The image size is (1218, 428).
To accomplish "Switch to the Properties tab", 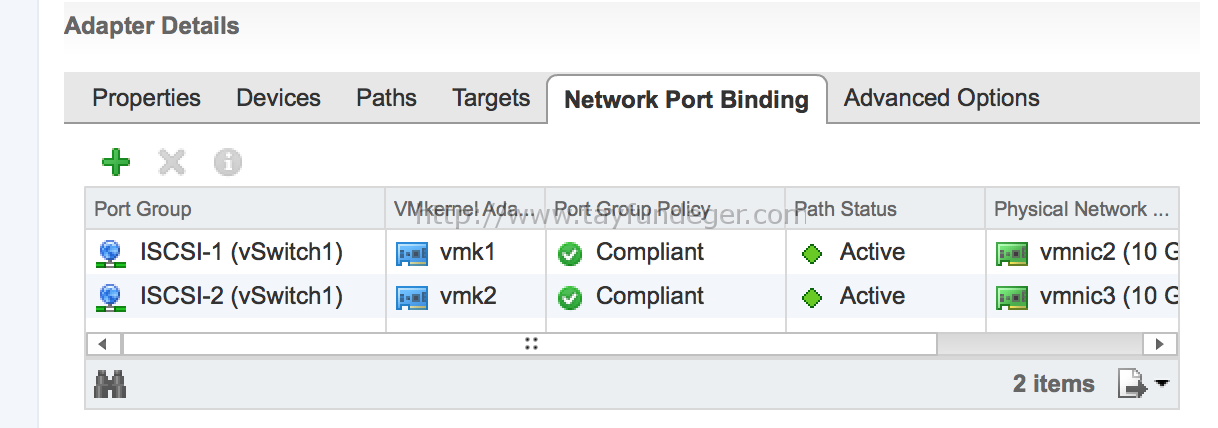I will tap(146, 98).
